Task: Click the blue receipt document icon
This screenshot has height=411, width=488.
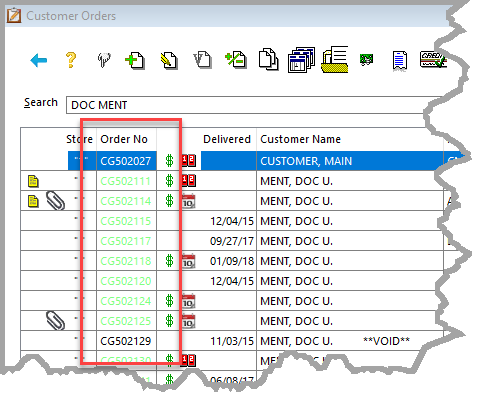Action: pos(400,61)
